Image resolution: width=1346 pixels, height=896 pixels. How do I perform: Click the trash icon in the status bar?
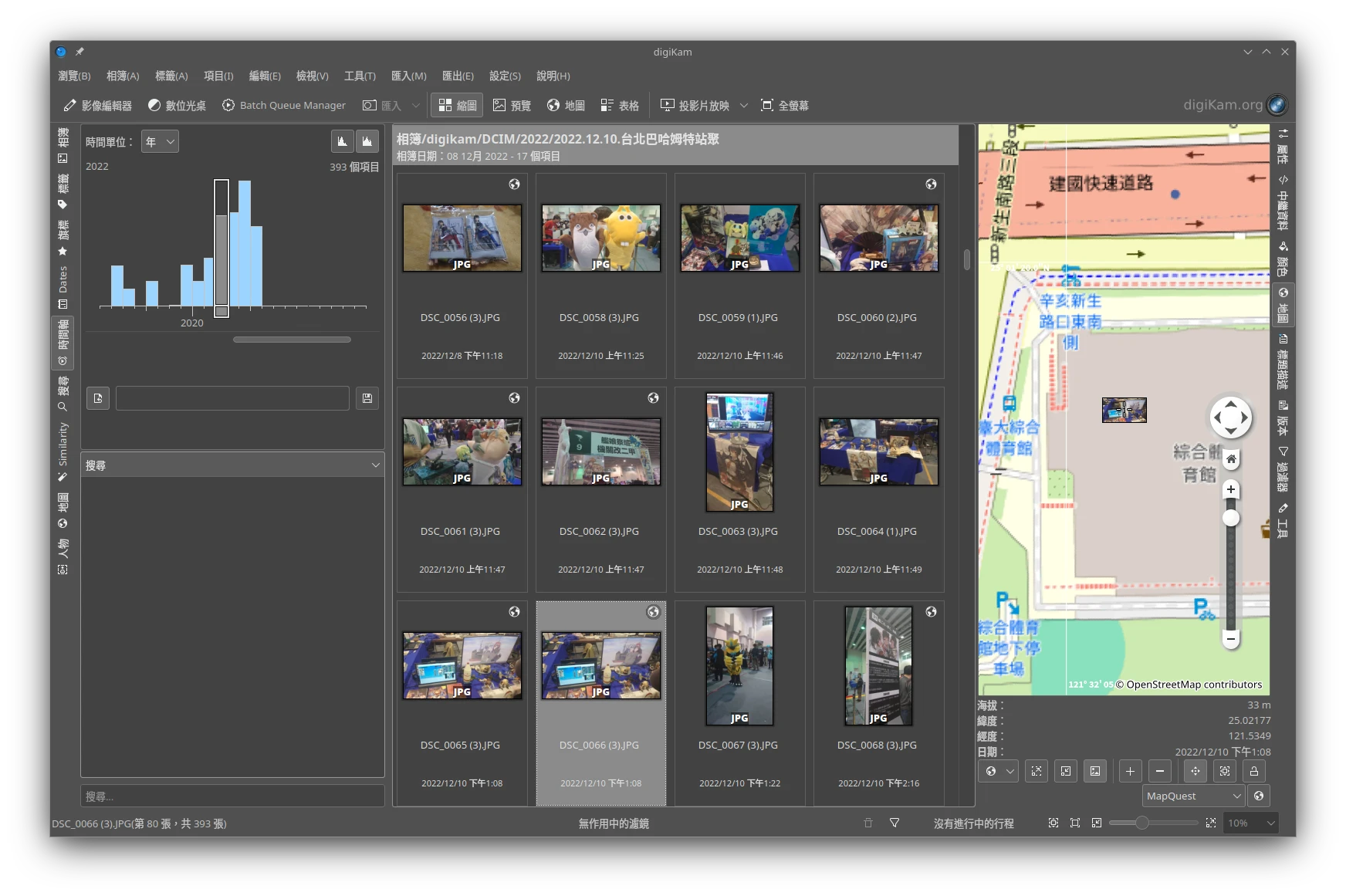coord(868,823)
